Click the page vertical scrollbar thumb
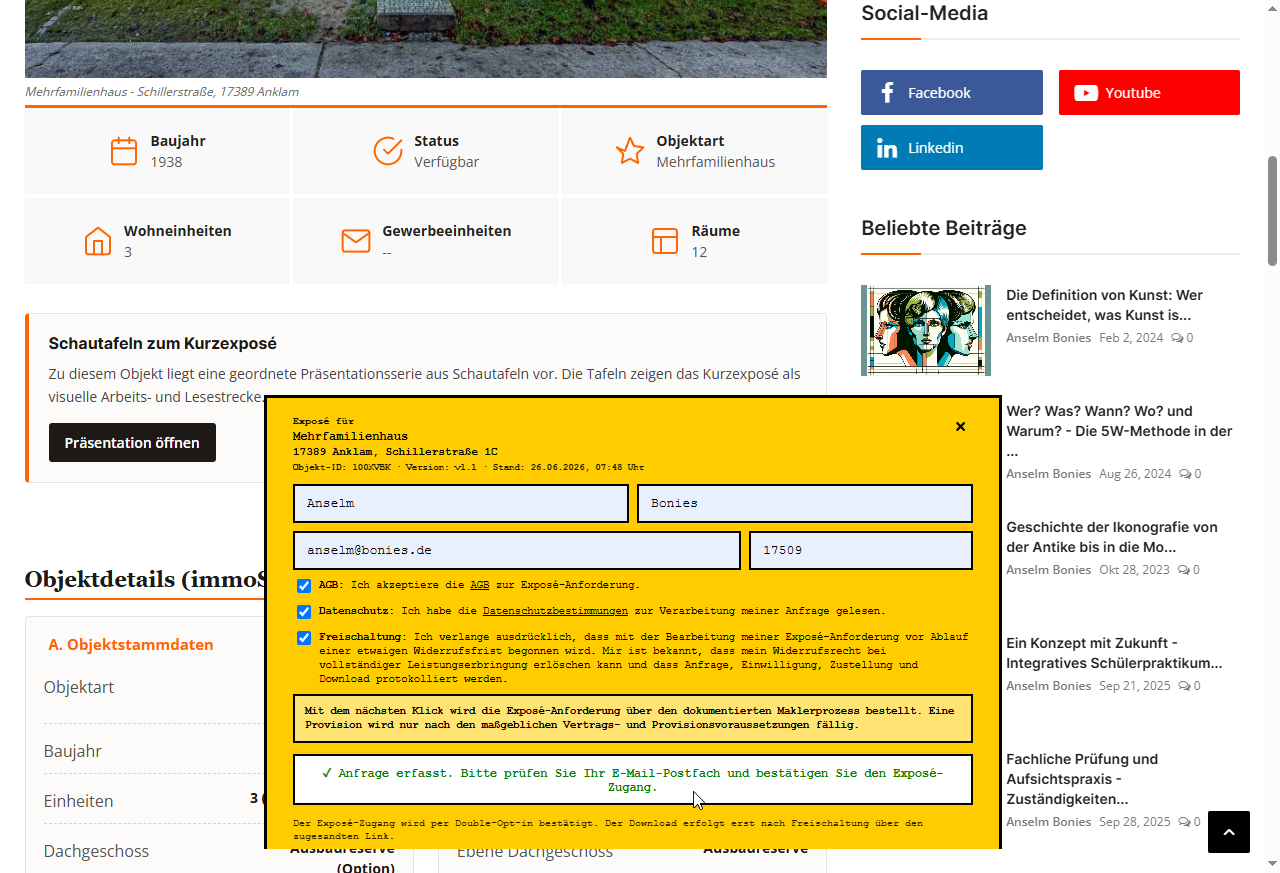The height and width of the screenshot is (873, 1280). 1273,210
